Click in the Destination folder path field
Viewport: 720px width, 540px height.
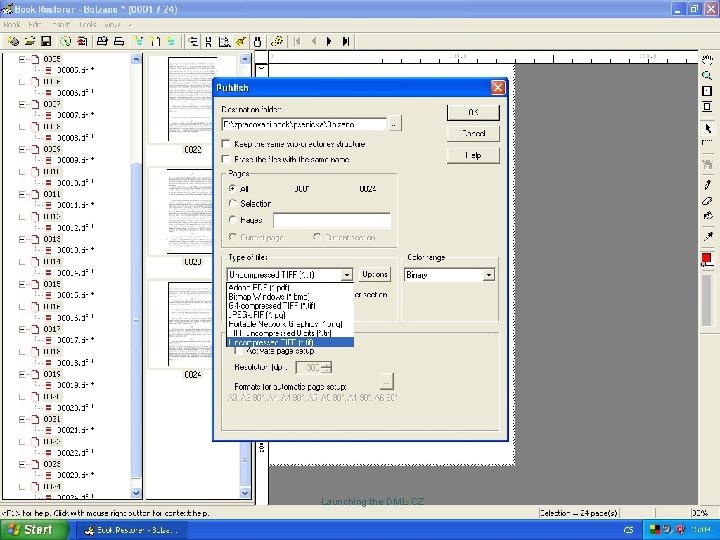[x=304, y=124]
